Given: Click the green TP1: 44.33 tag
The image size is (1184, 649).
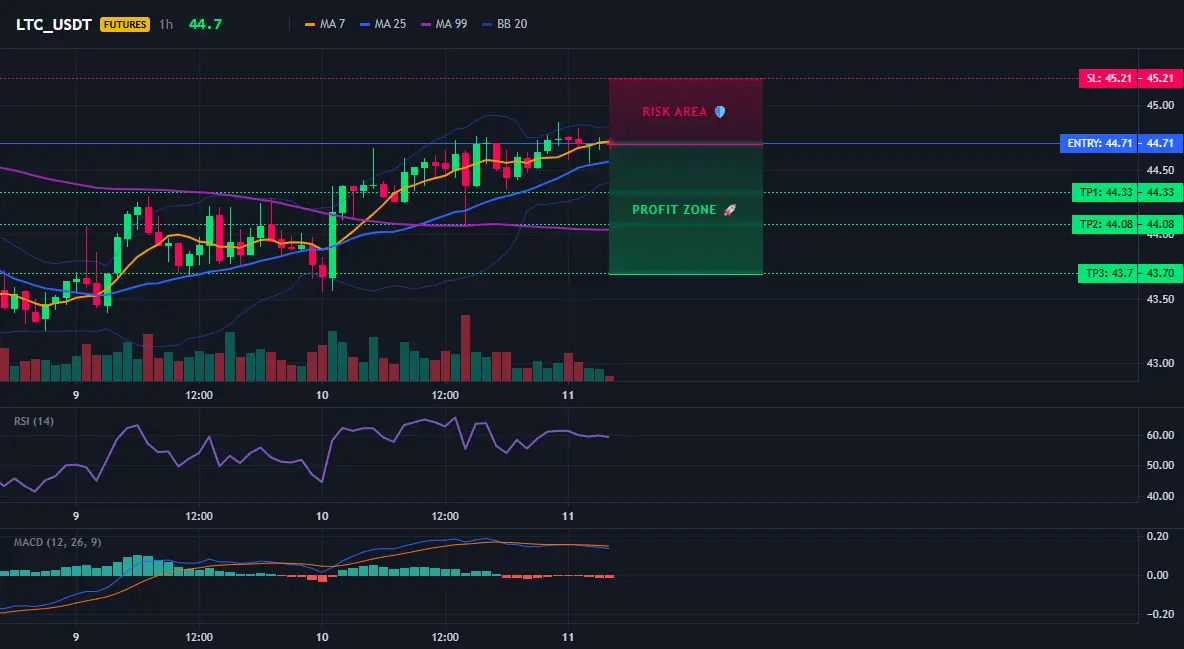Looking at the screenshot, I should tap(1104, 192).
